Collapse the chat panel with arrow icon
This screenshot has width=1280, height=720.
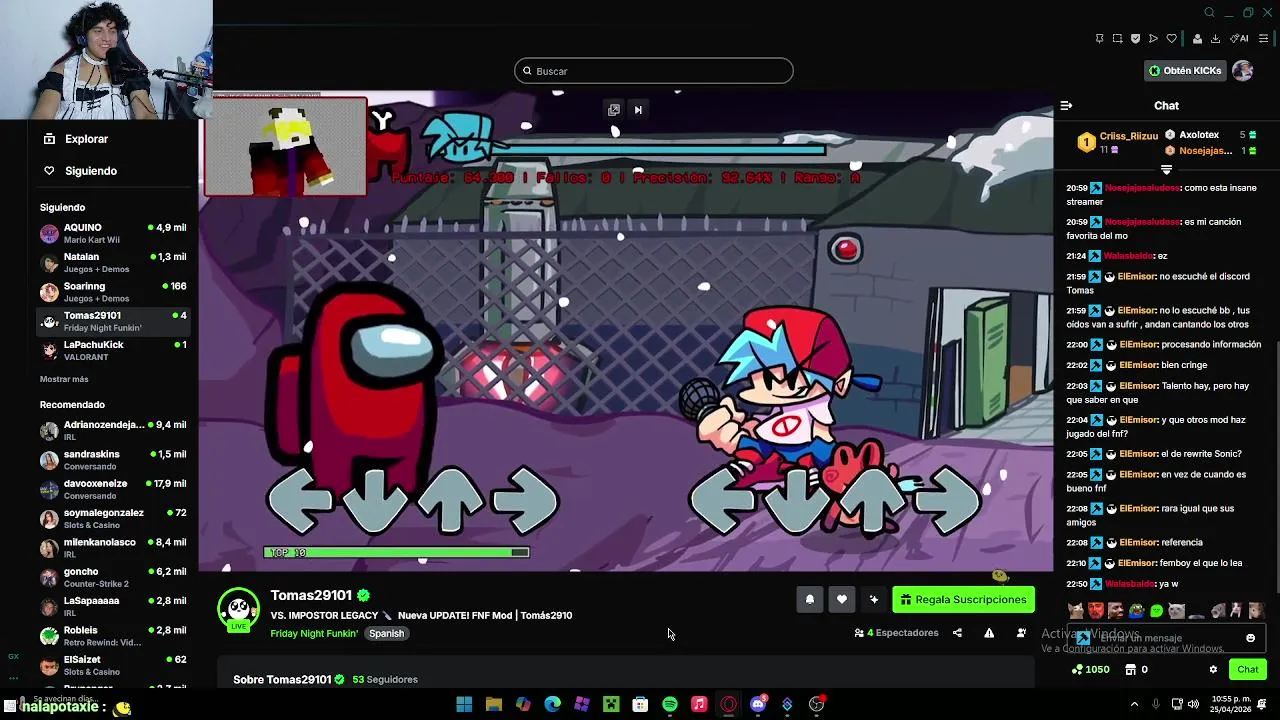click(1066, 105)
